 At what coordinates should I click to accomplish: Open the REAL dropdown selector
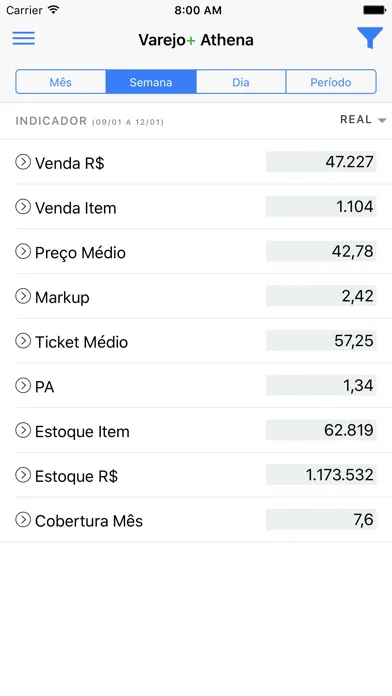click(x=363, y=119)
